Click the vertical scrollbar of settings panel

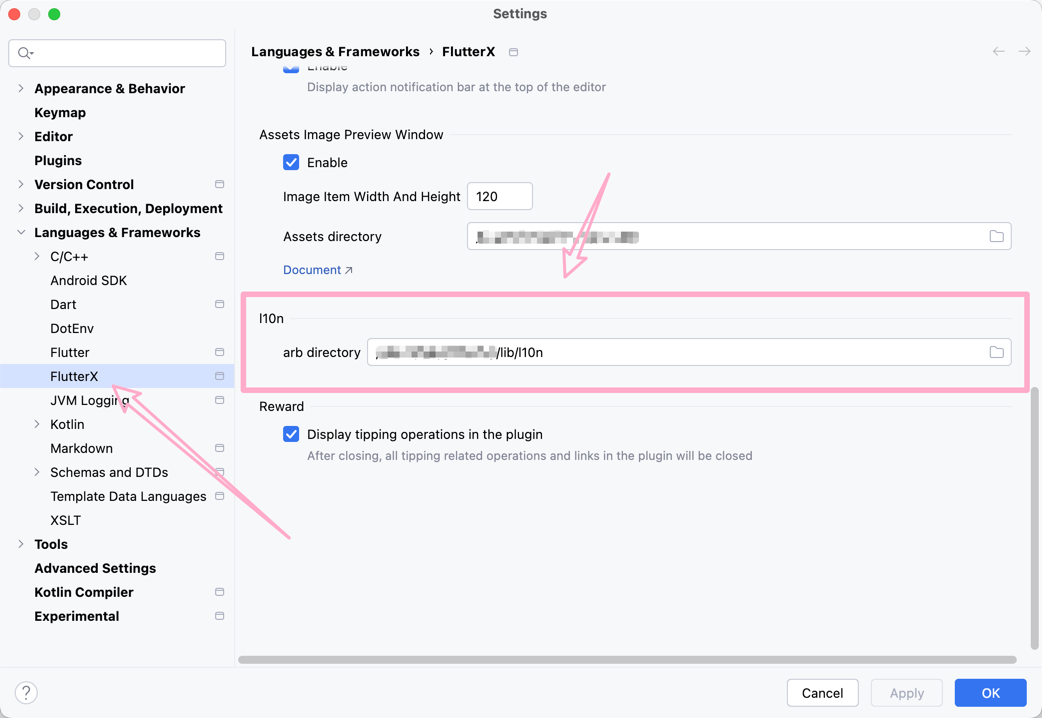coord(1034,519)
